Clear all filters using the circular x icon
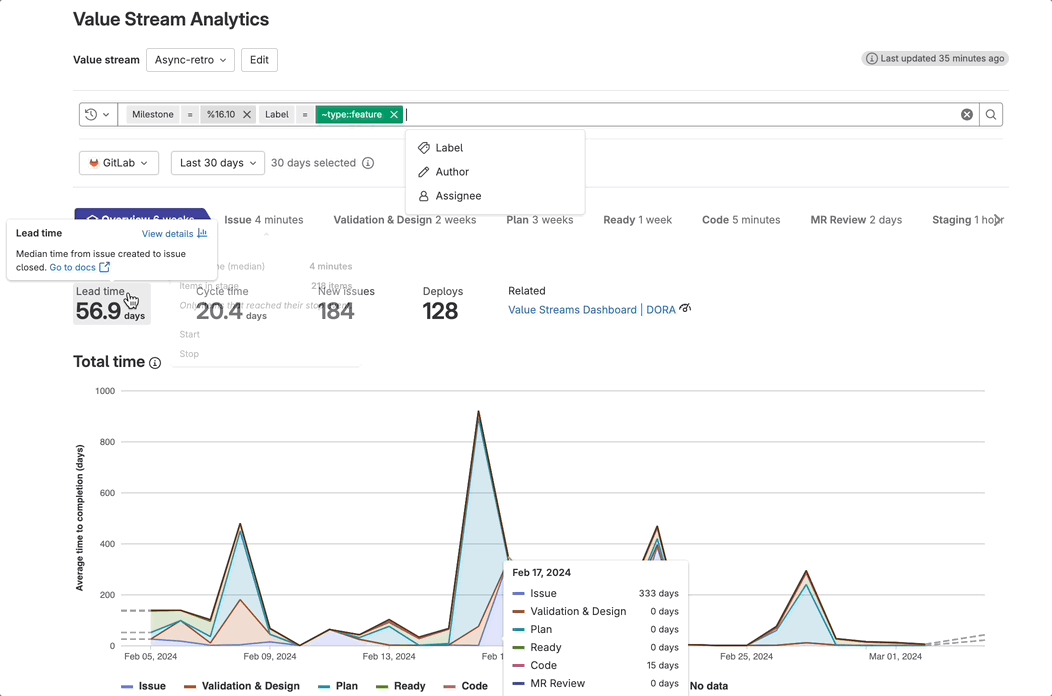This screenshot has width=1052, height=696. (x=966, y=114)
